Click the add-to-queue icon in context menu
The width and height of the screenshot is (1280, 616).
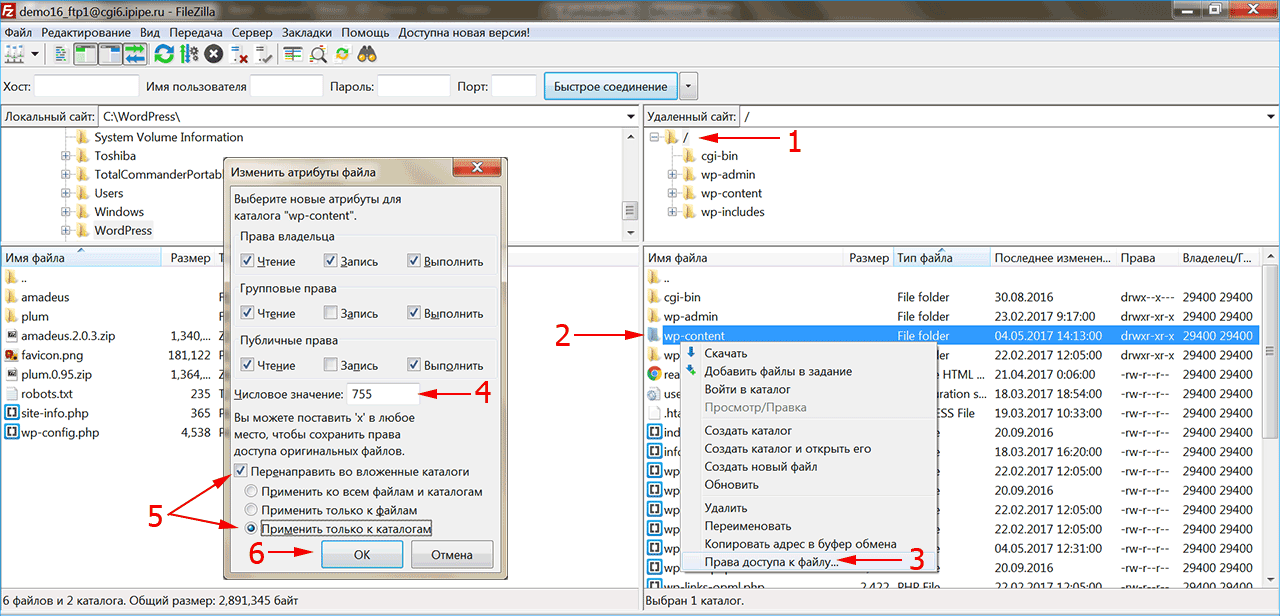click(x=690, y=371)
